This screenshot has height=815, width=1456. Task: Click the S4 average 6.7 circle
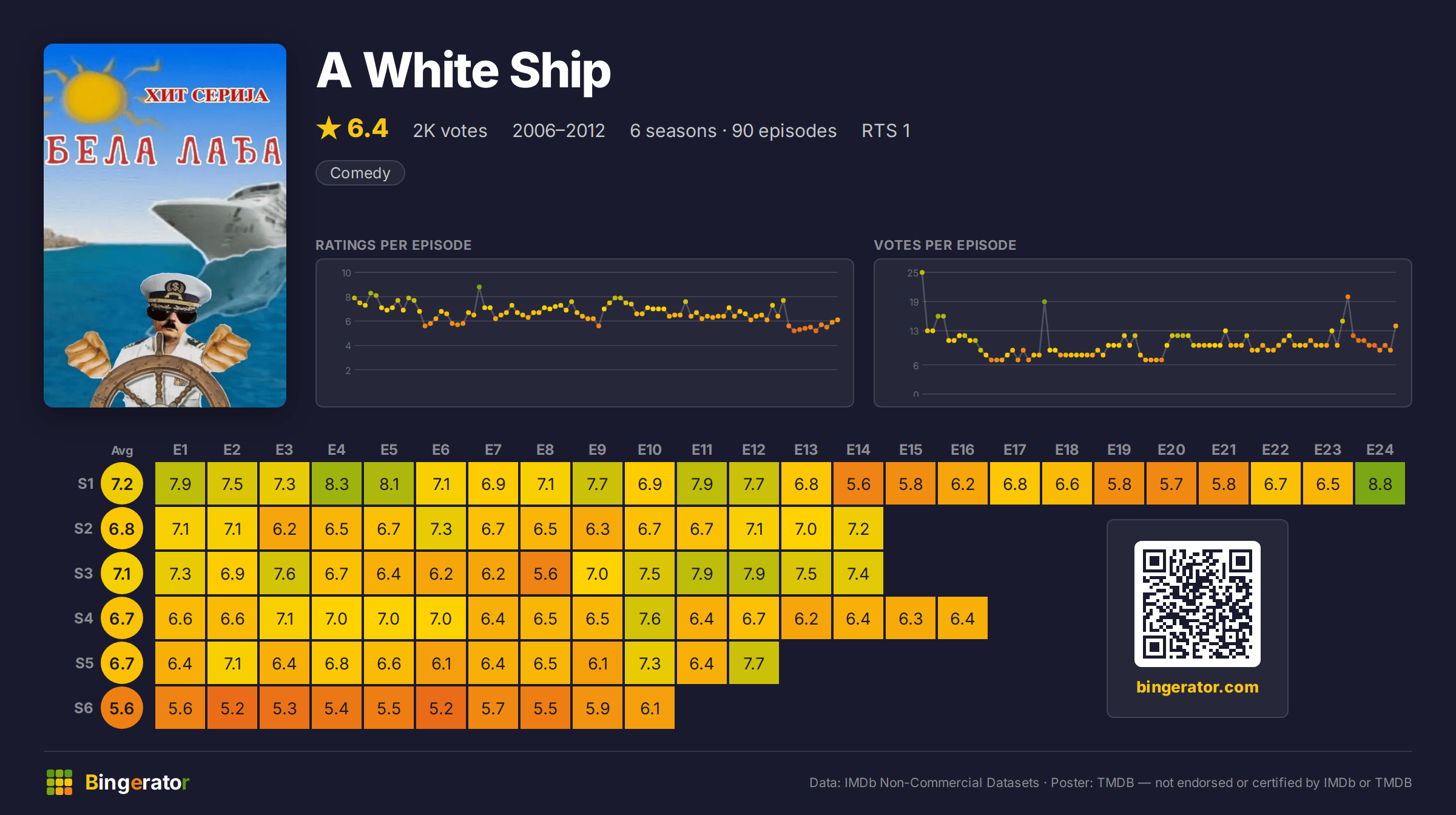tap(122, 618)
